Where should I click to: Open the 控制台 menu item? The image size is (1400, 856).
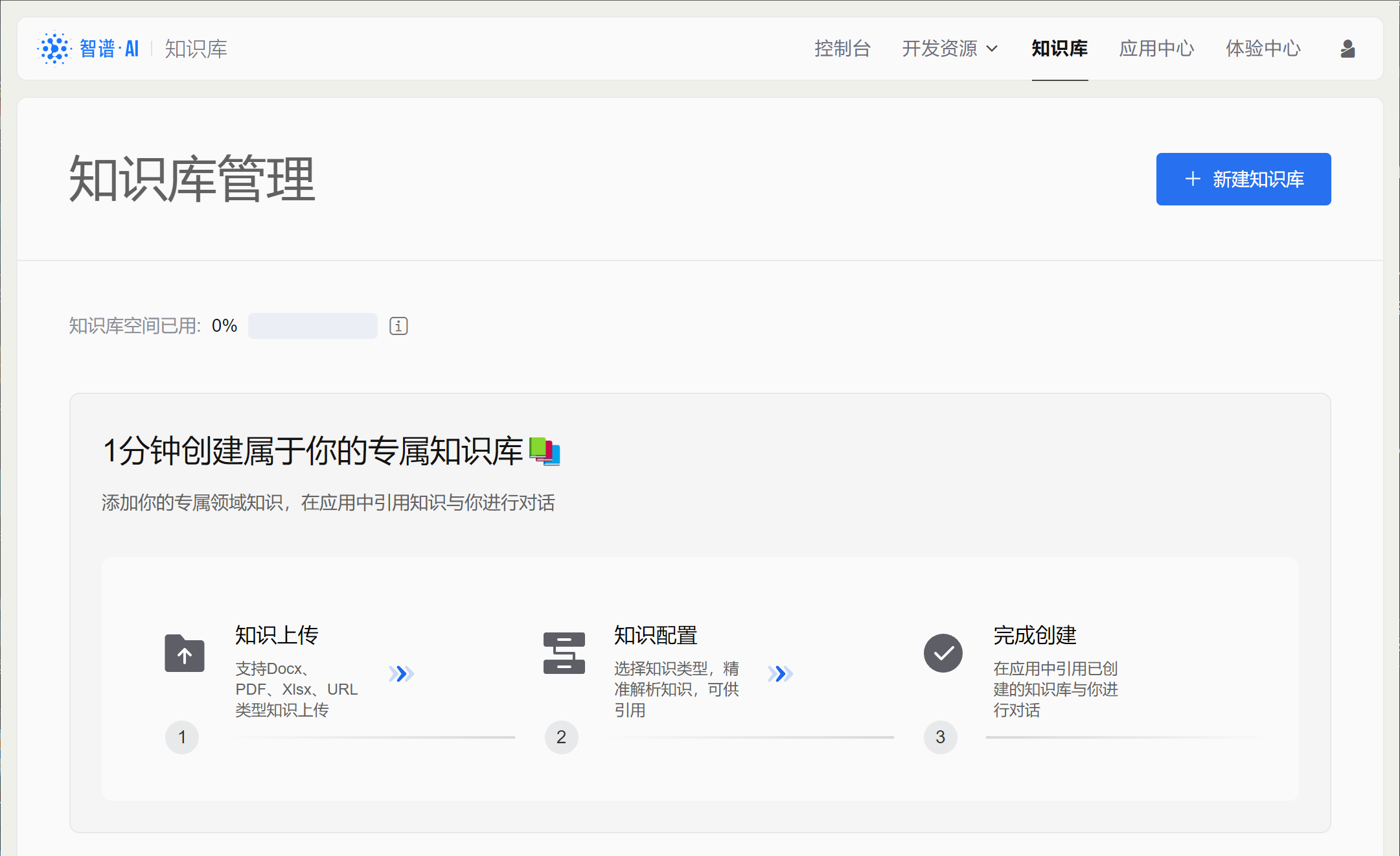point(842,49)
